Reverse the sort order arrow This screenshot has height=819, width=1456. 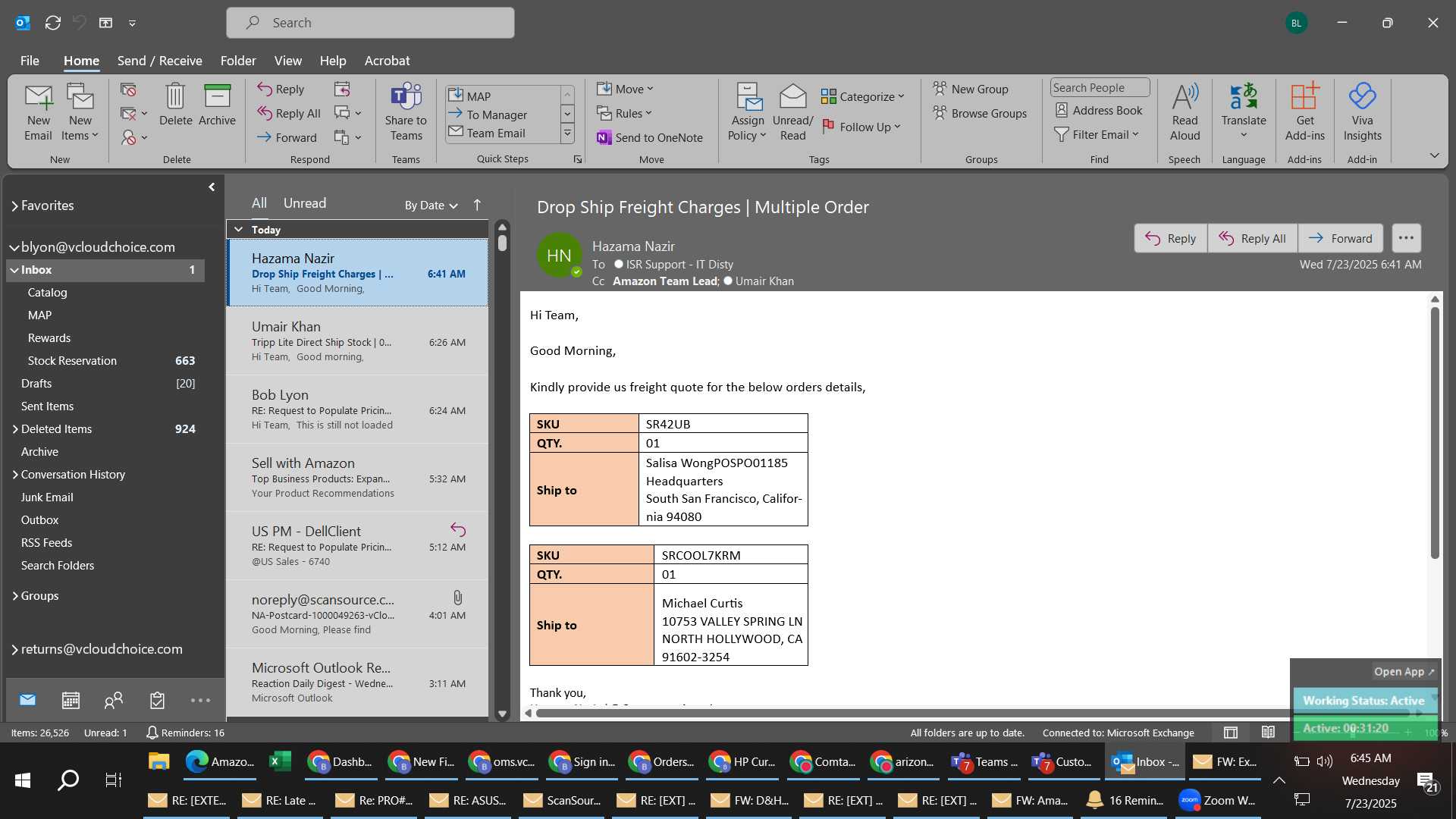click(x=477, y=205)
